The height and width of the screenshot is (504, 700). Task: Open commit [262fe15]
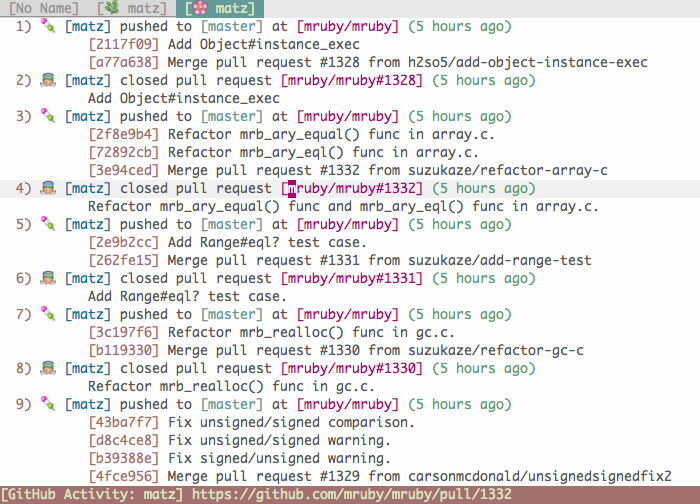[x=124, y=260]
